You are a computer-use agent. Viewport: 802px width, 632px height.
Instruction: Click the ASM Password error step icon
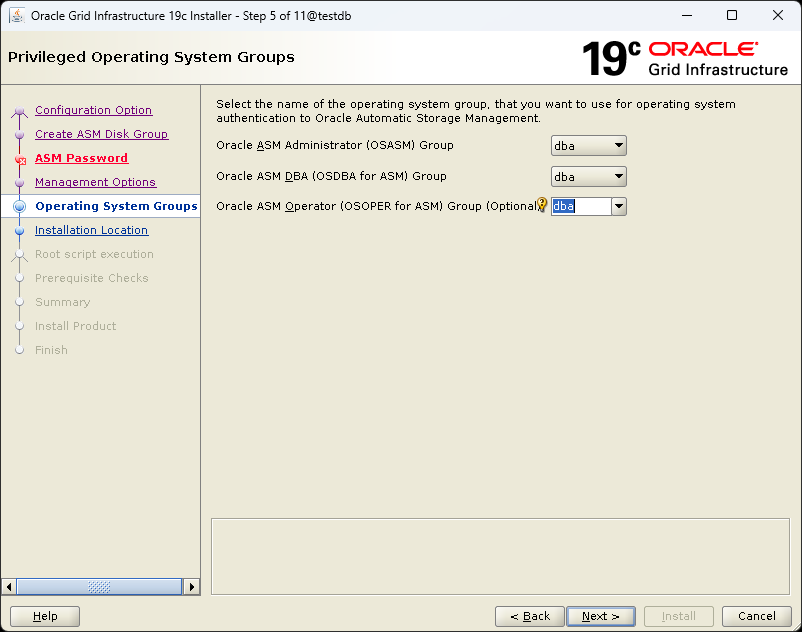(x=20, y=160)
